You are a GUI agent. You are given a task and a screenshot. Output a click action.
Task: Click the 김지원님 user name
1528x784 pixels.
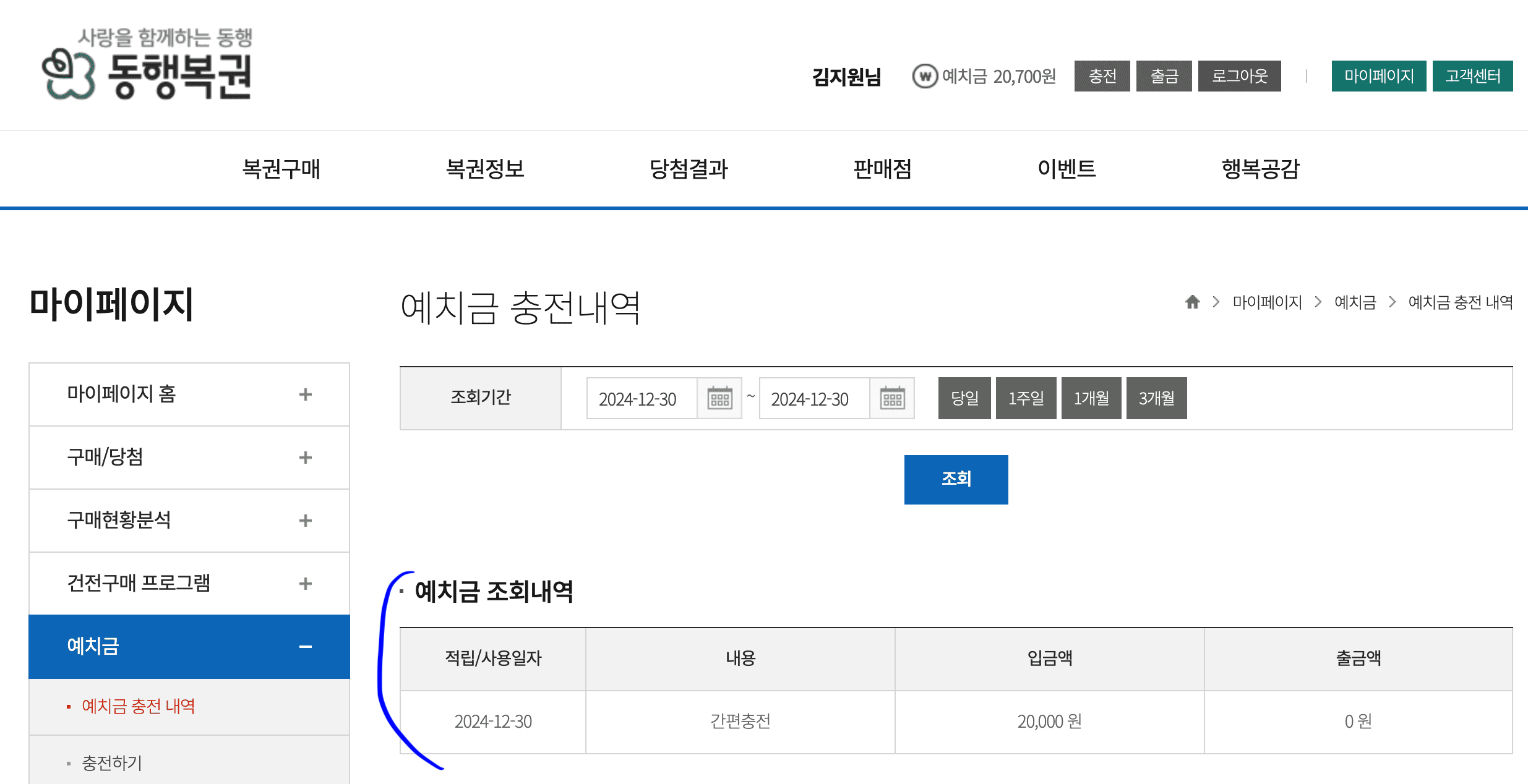click(846, 77)
